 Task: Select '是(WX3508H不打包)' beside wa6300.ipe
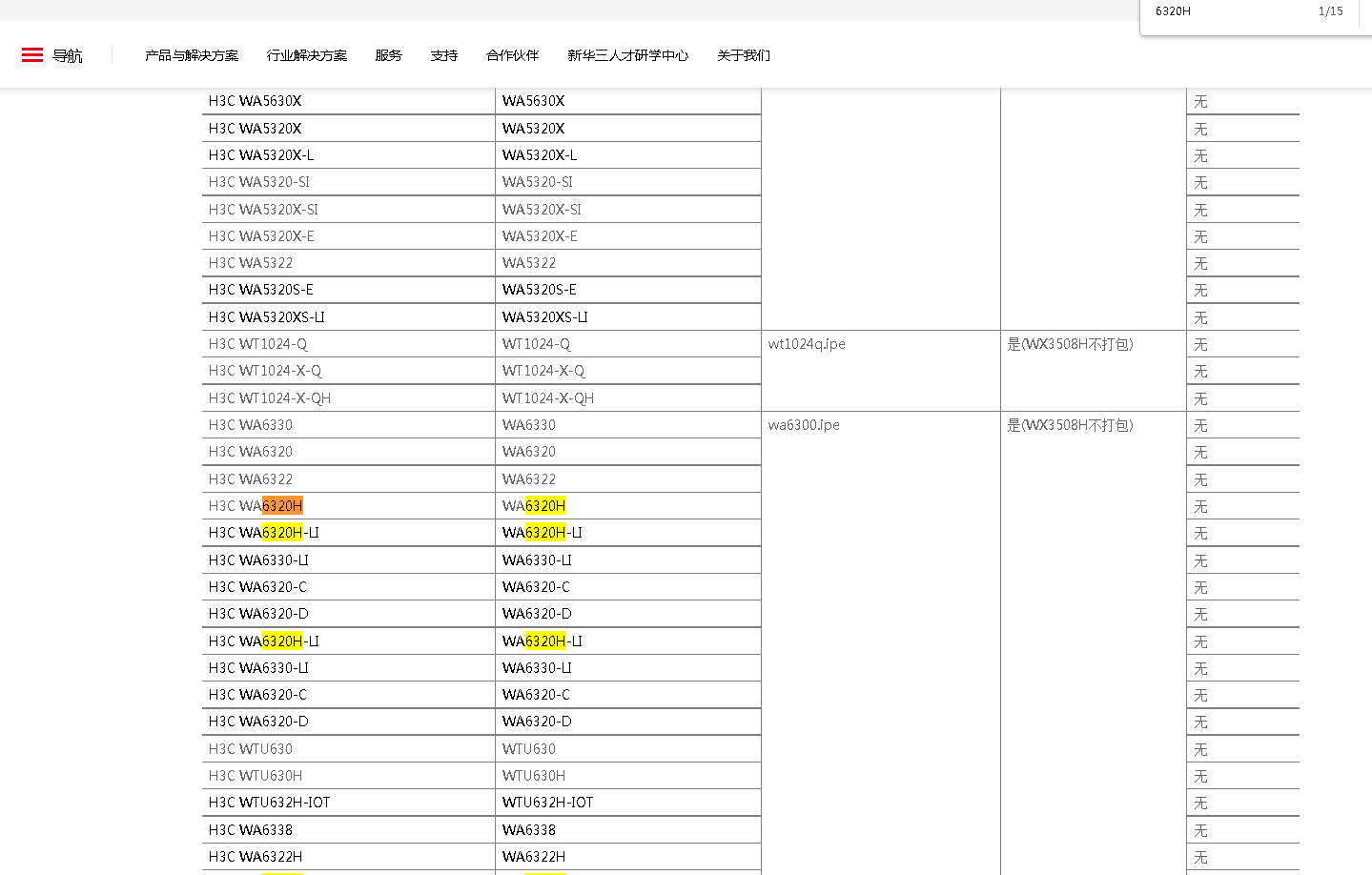[x=1071, y=425]
